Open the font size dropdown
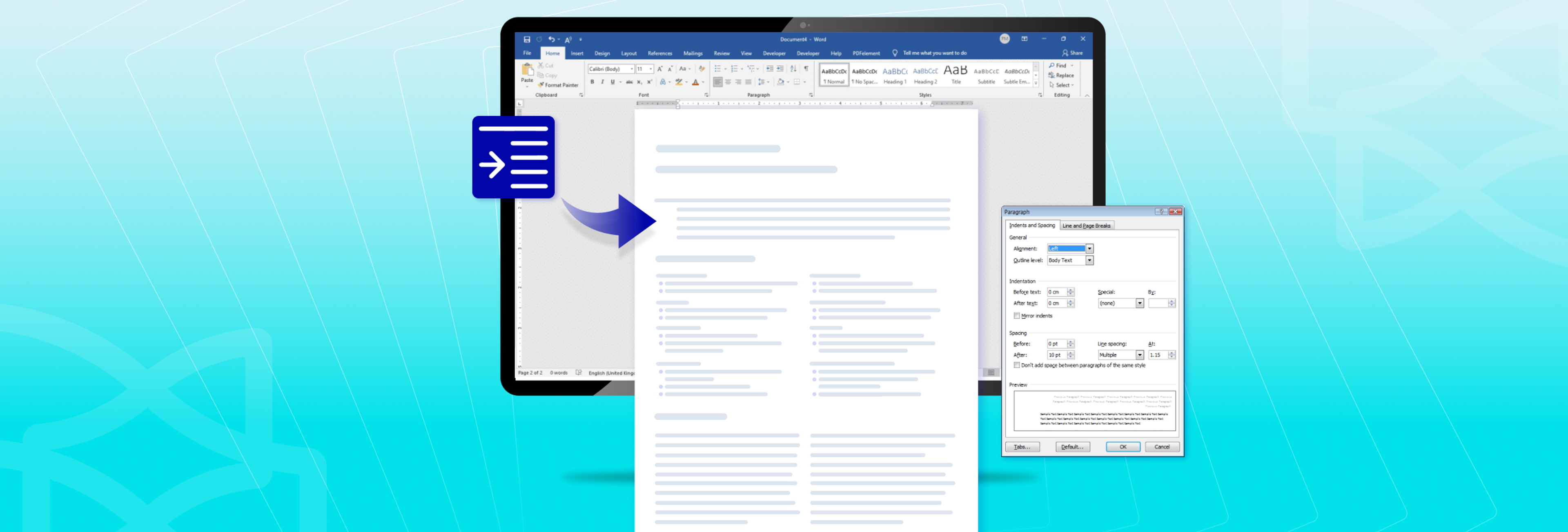1568x532 pixels. pyautogui.click(x=650, y=69)
